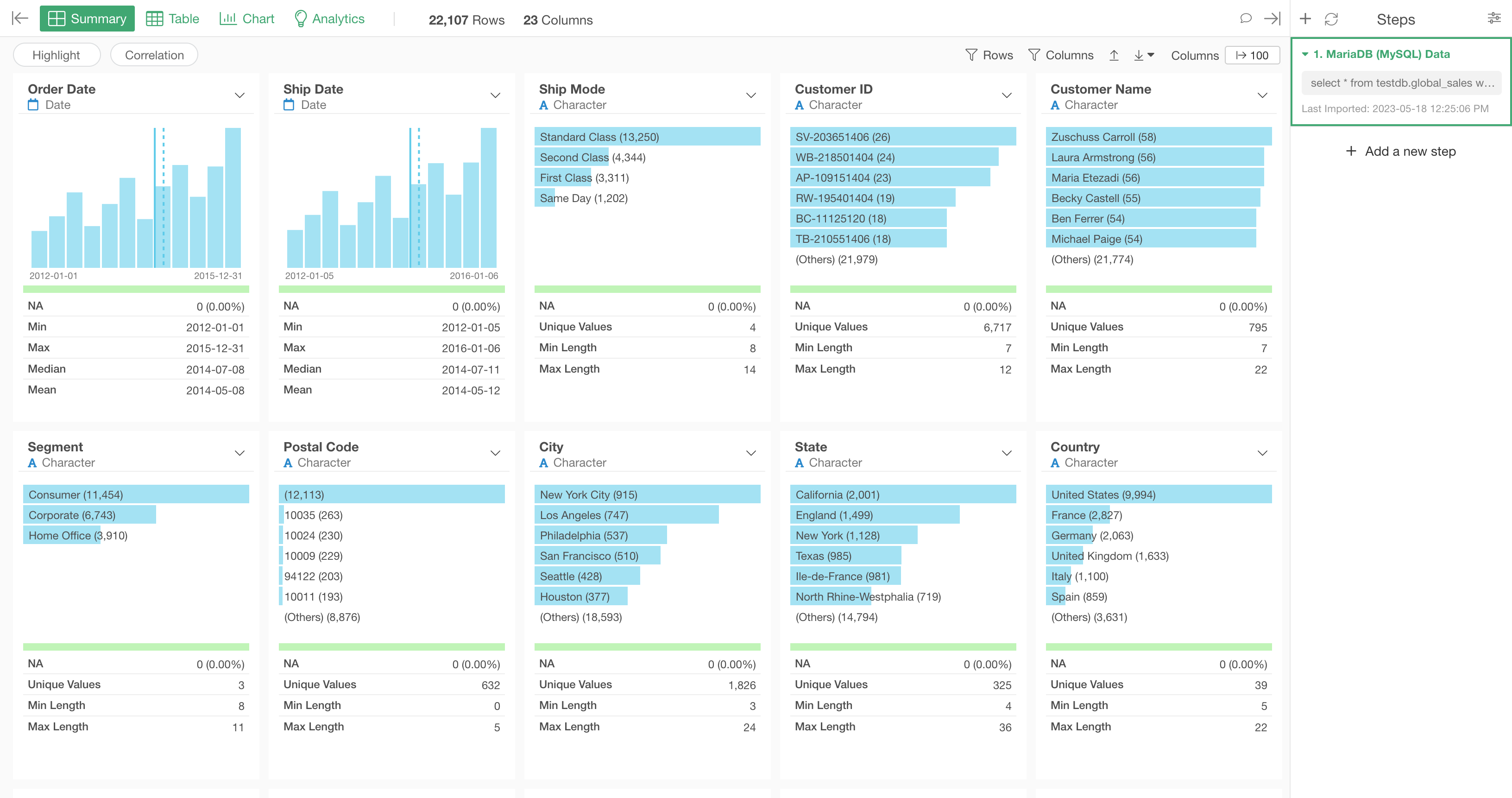Collapse the left sidebar arrow icon
Screen dimensions: 1512x798
pyautogui.click(x=20, y=19)
